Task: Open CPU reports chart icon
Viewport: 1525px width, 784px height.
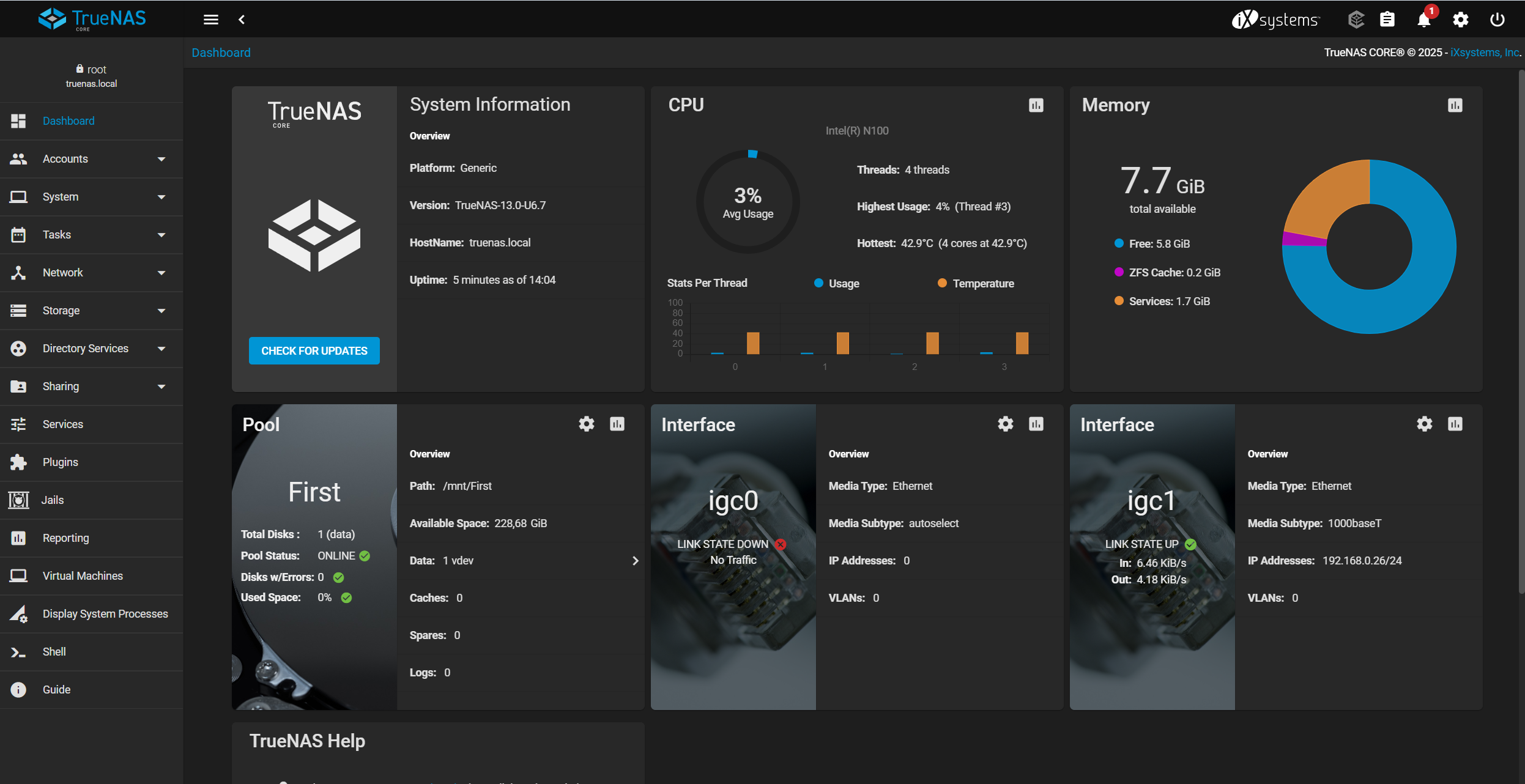Action: click(x=1036, y=106)
